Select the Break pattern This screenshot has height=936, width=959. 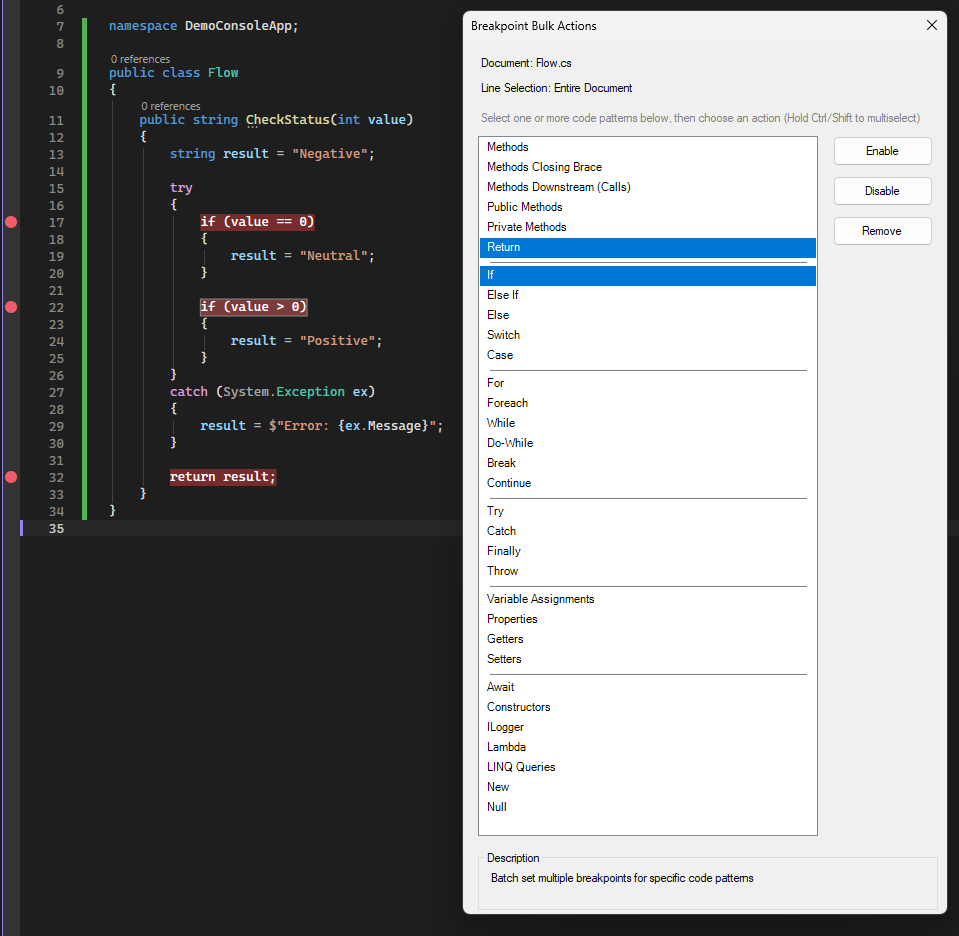point(648,463)
